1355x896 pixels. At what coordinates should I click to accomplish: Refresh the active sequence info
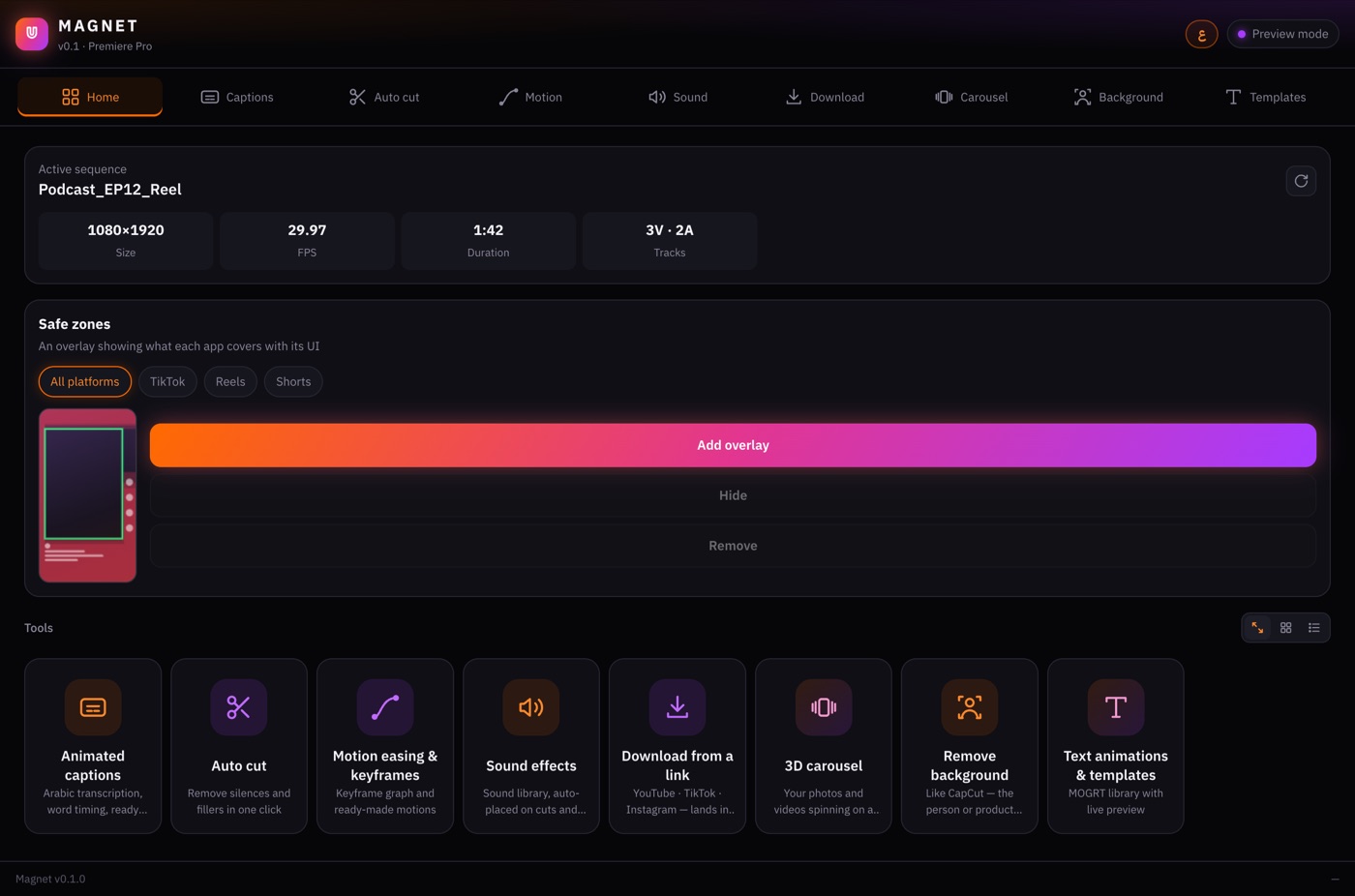click(x=1301, y=181)
